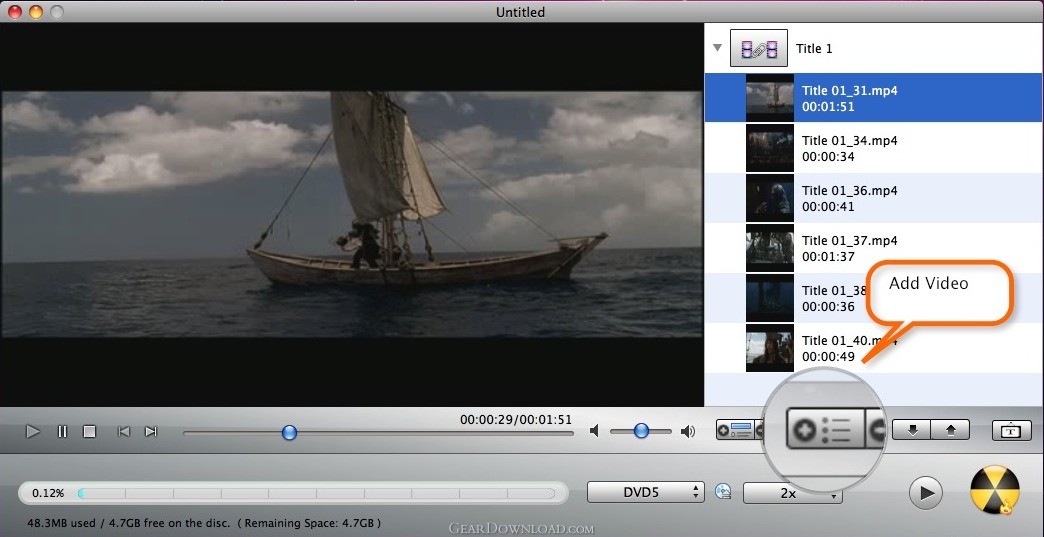Click the thumbnail of the 00:00:49 clip

click(770, 347)
